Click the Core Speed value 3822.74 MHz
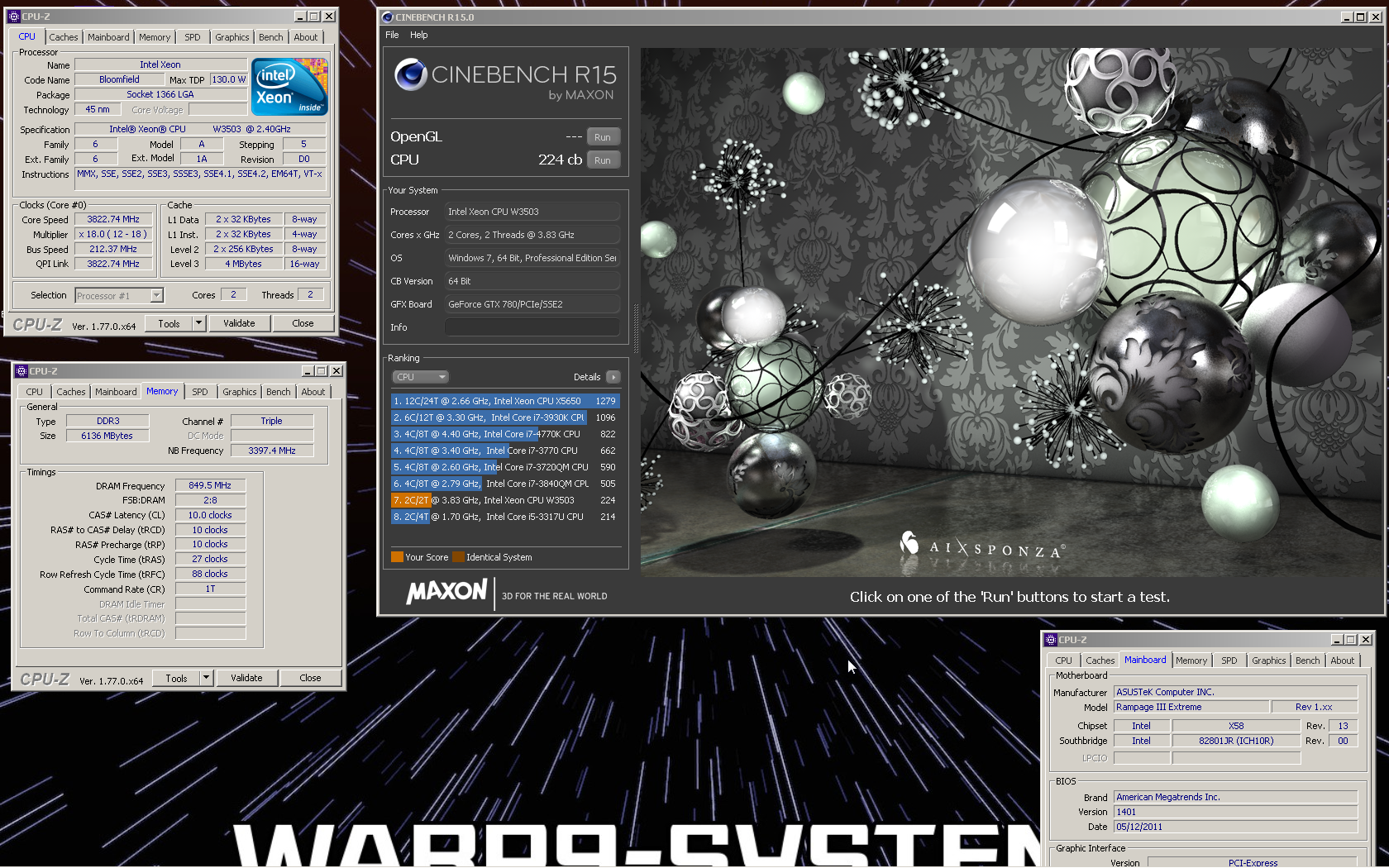The height and width of the screenshot is (868, 1389). click(x=113, y=220)
